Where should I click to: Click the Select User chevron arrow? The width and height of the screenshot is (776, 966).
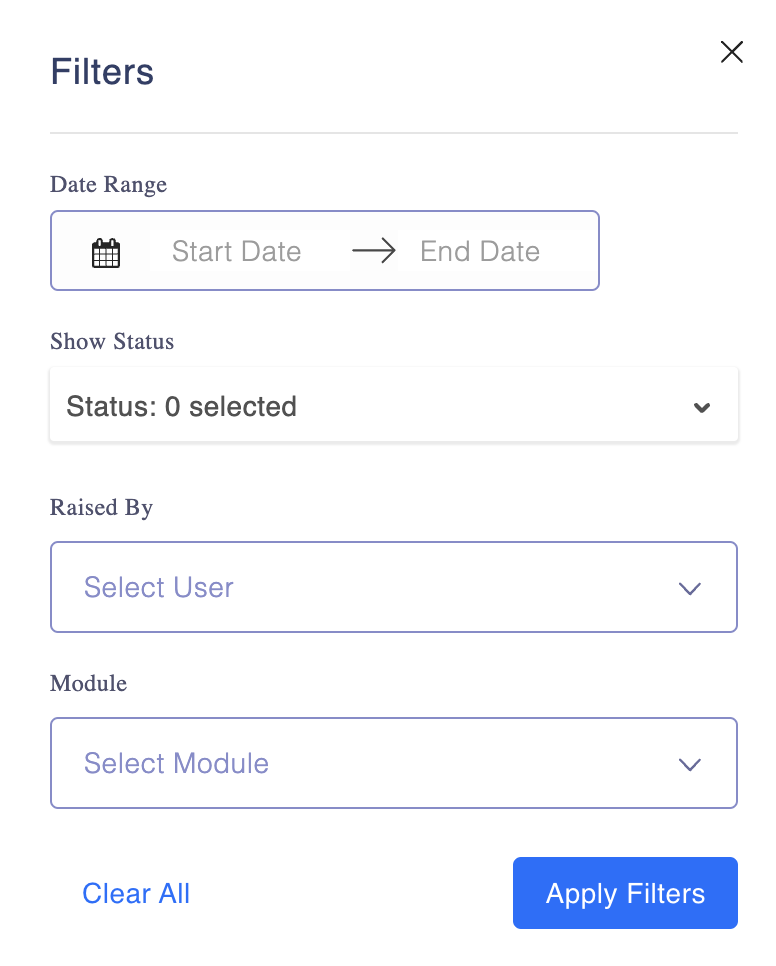(689, 588)
